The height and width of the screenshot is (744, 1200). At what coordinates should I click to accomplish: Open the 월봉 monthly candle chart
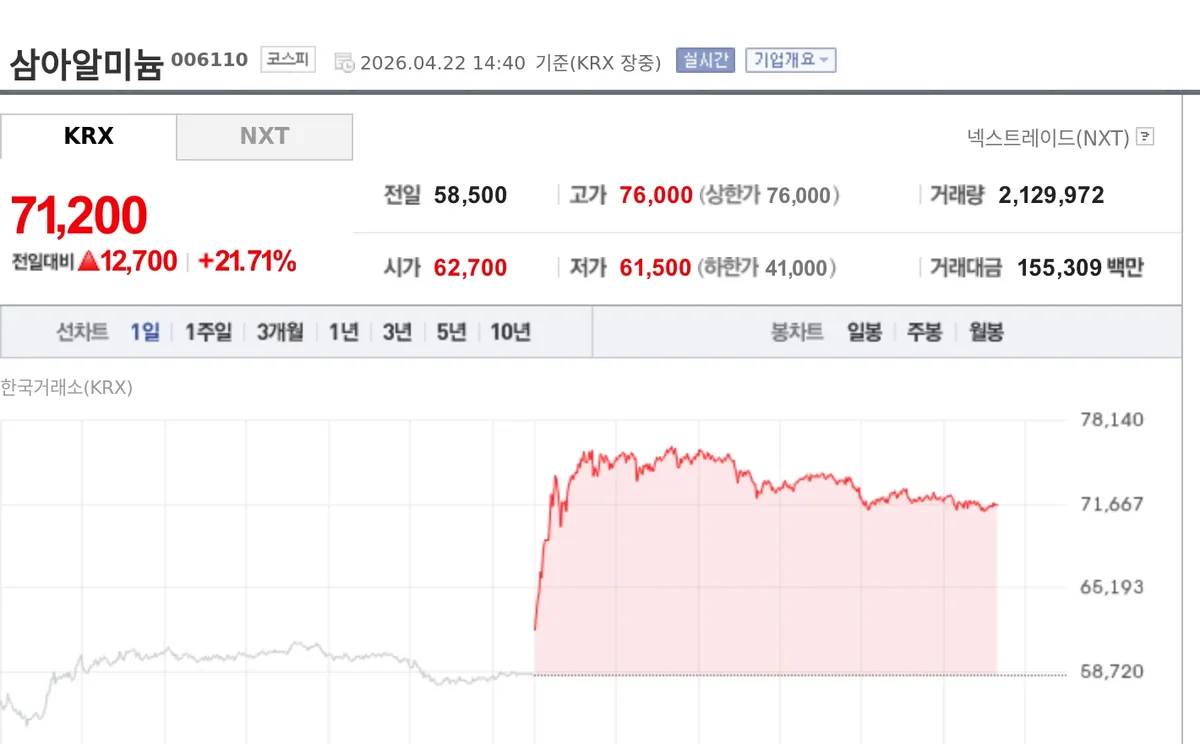986,332
